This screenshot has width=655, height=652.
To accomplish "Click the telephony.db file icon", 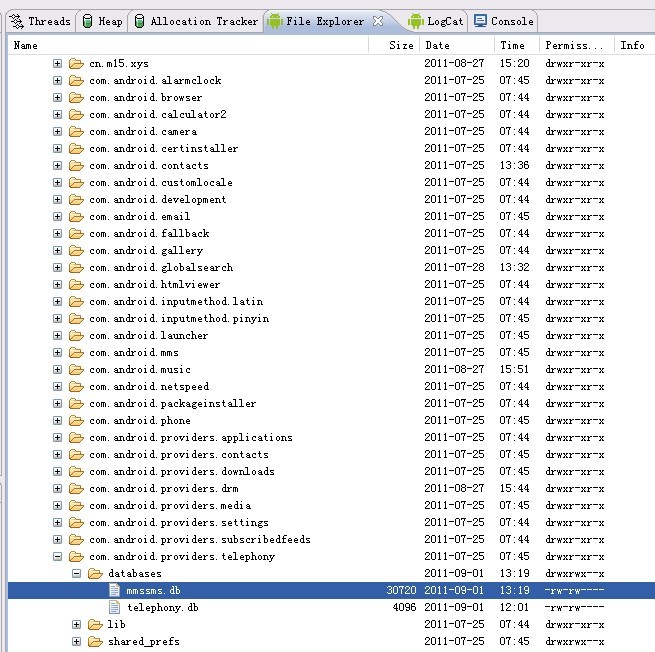I will coord(114,607).
